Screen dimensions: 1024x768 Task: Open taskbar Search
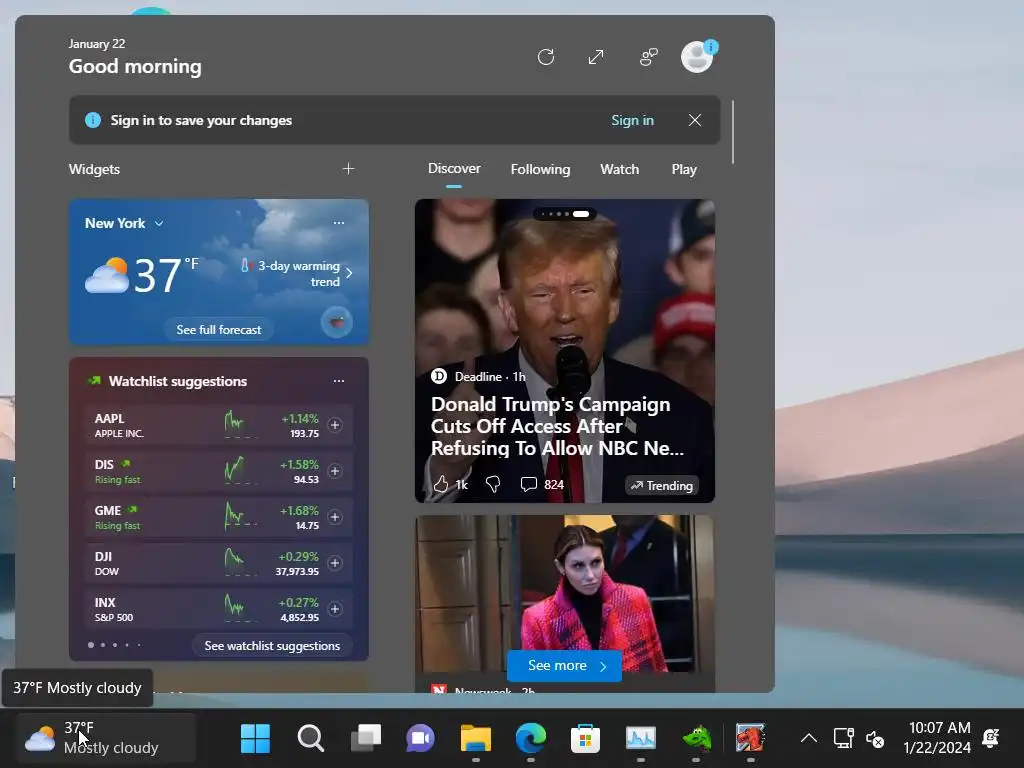point(311,739)
